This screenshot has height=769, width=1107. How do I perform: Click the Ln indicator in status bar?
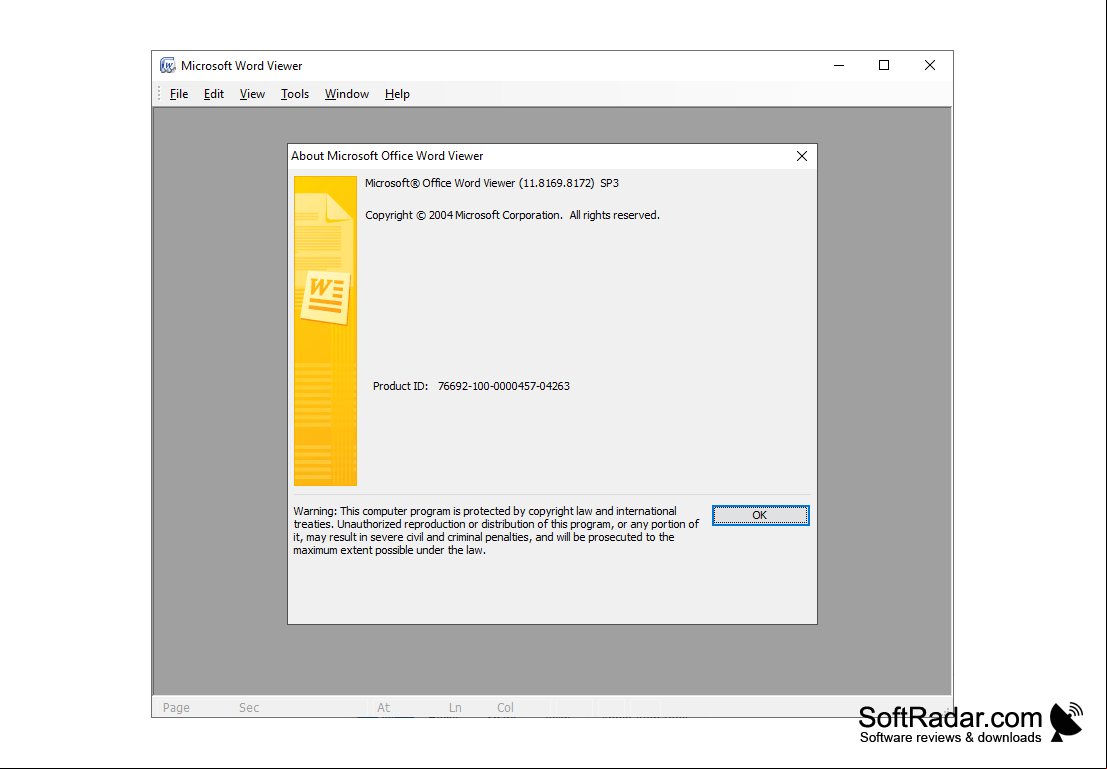[x=455, y=708]
